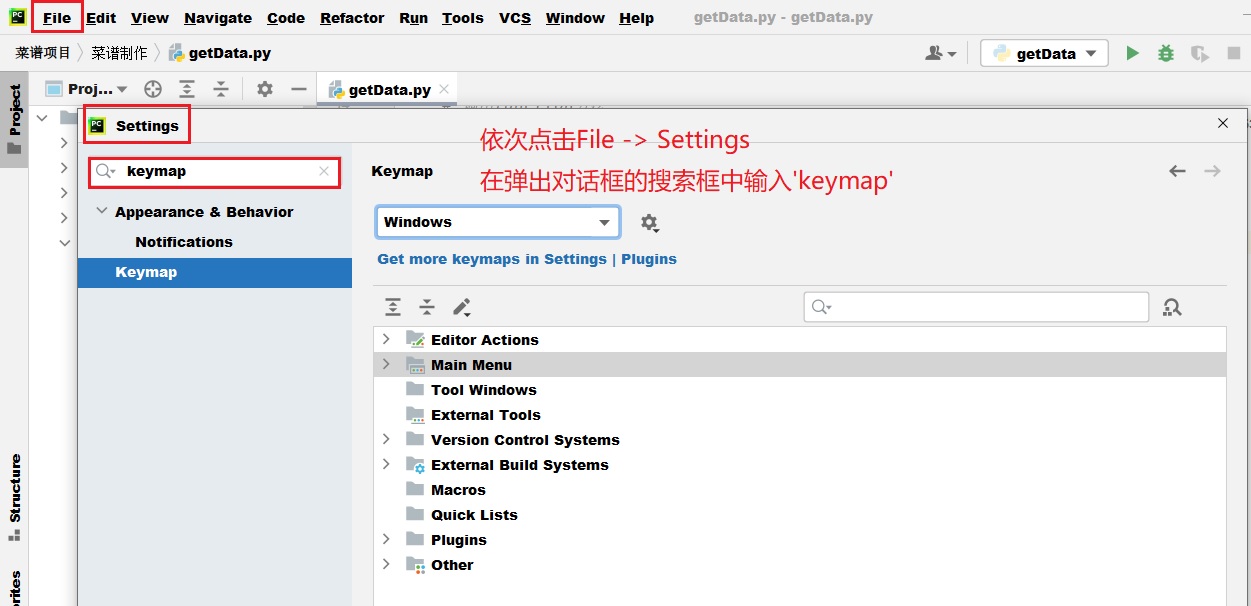Collapse Appearance & Behavior section
The height and width of the screenshot is (606, 1251).
pos(101,212)
